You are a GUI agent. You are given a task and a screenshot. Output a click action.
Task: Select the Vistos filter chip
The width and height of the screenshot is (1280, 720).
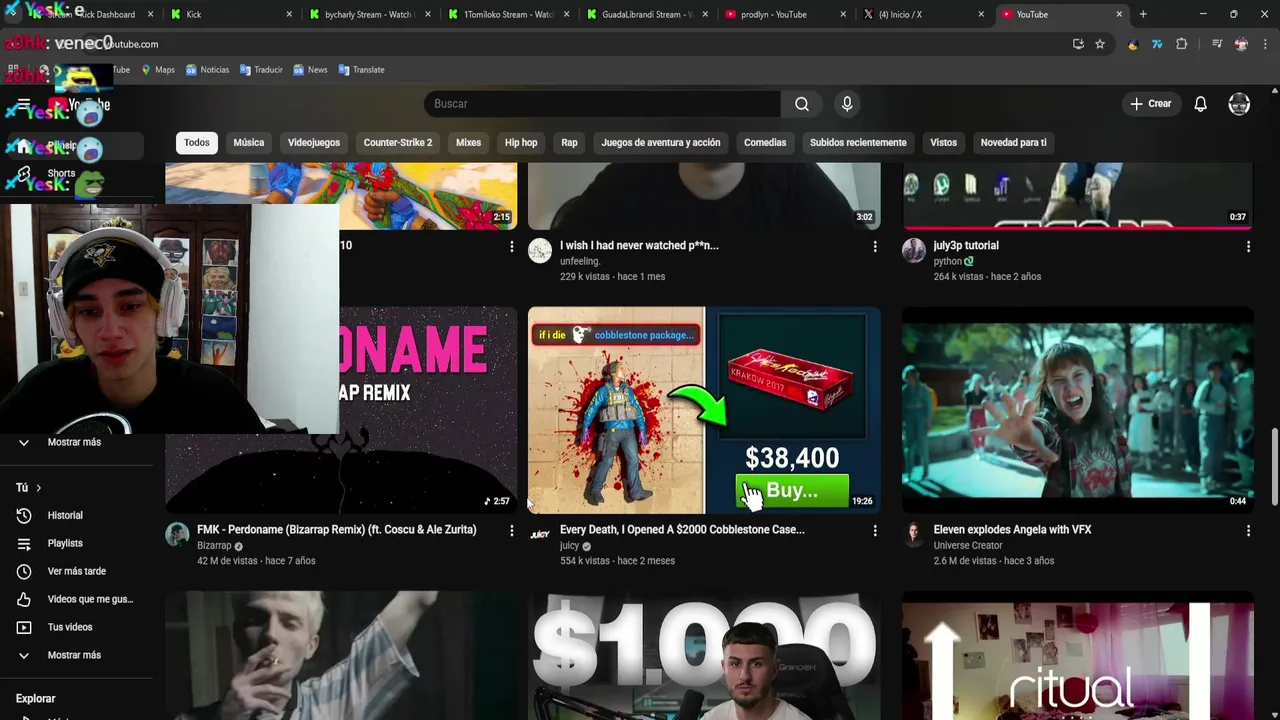944,142
